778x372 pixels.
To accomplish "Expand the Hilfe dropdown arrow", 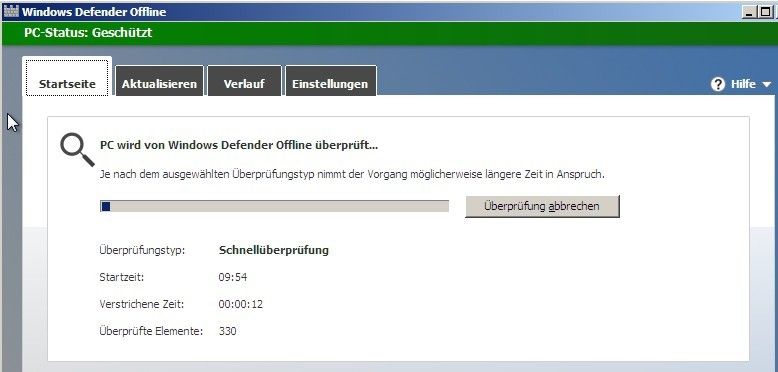I will [766, 85].
